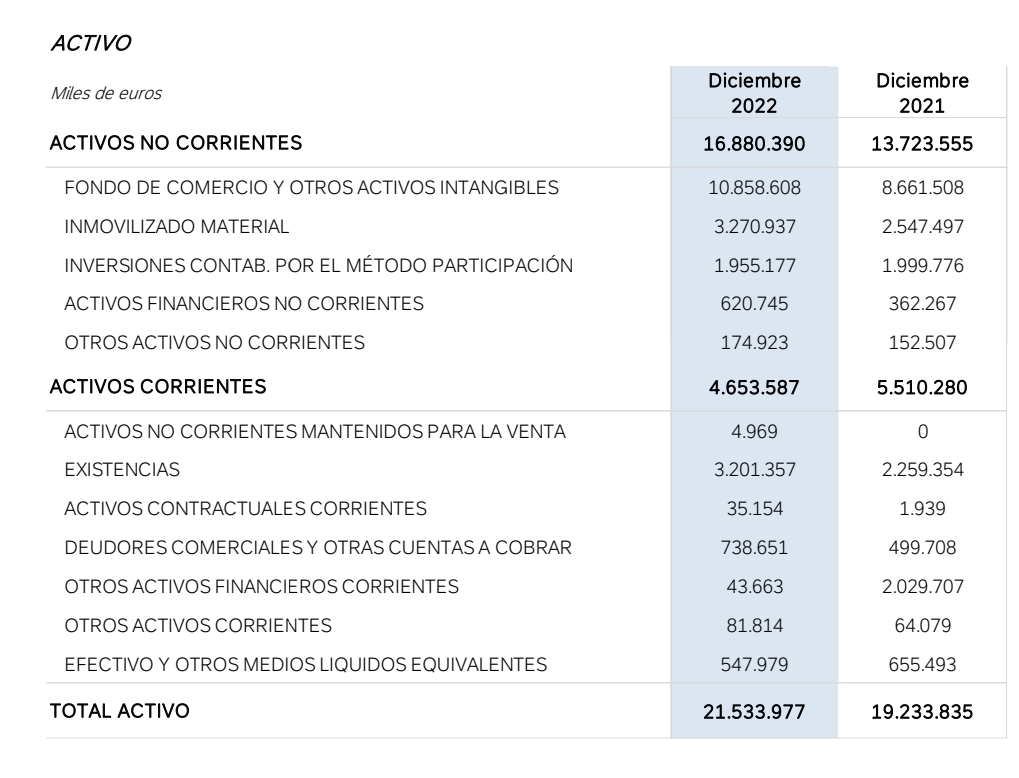1019x778 pixels.
Task: Select the Miles de euros caption
Action: (107, 94)
